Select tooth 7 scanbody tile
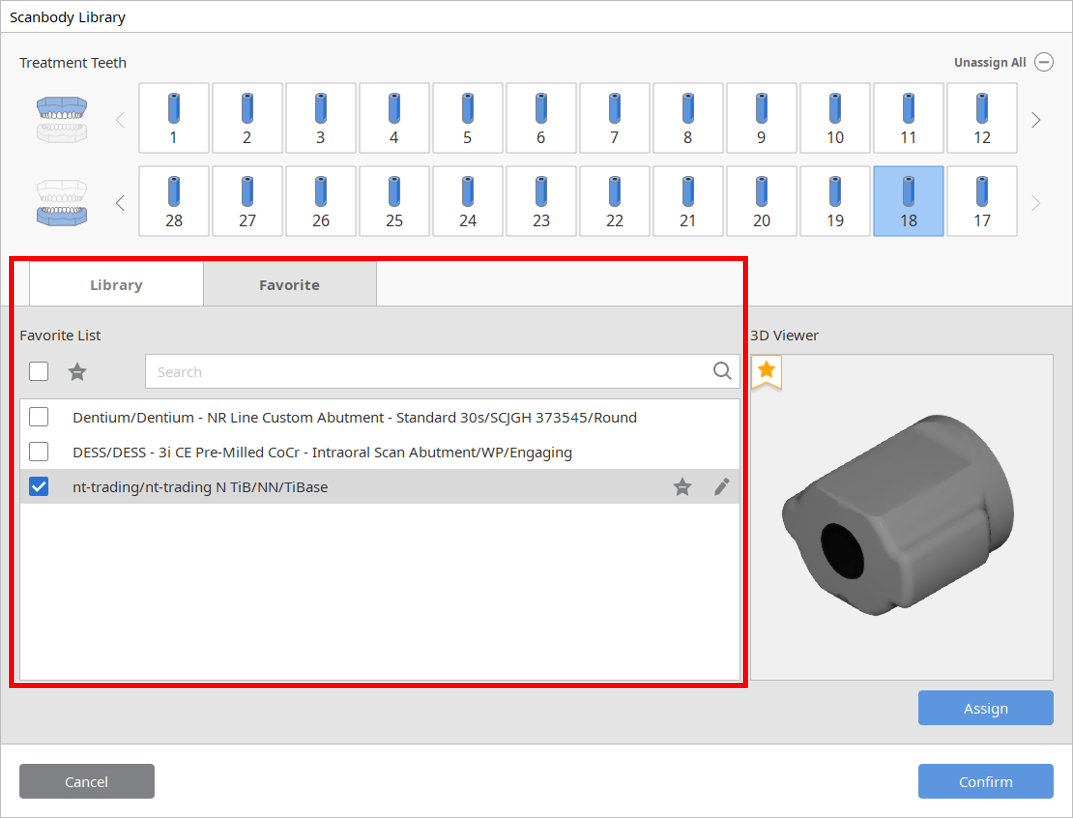The width and height of the screenshot is (1073, 818). (615, 118)
